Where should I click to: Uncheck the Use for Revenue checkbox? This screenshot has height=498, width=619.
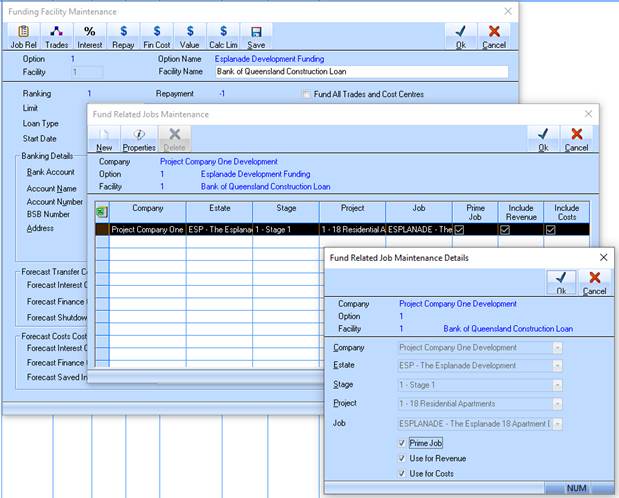[x=402, y=458]
